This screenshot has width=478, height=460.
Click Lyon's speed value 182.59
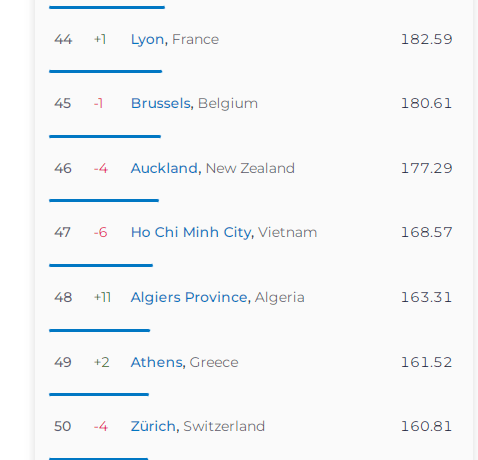[426, 39]
